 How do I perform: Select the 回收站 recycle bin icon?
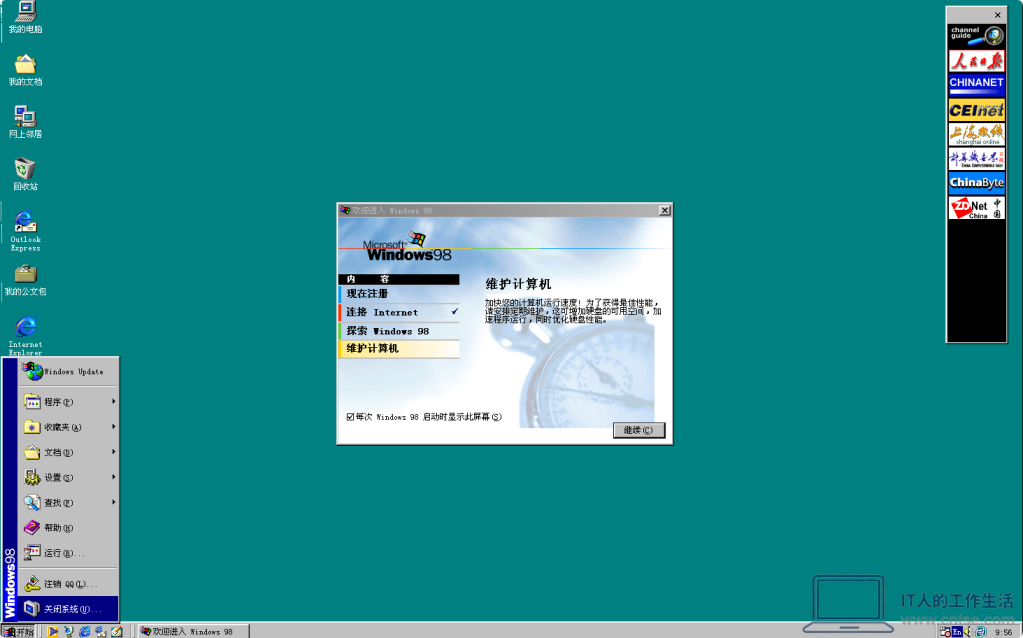[x=25, y=175]
